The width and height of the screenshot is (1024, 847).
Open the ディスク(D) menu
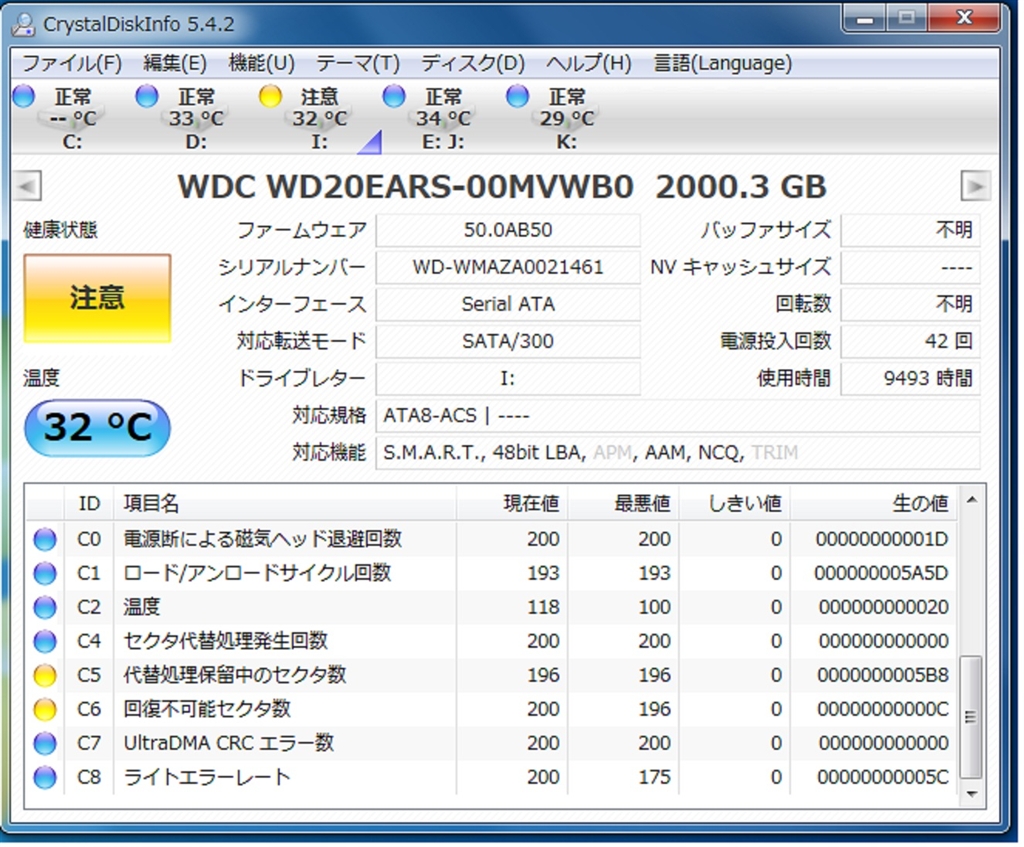pos(472,63)
